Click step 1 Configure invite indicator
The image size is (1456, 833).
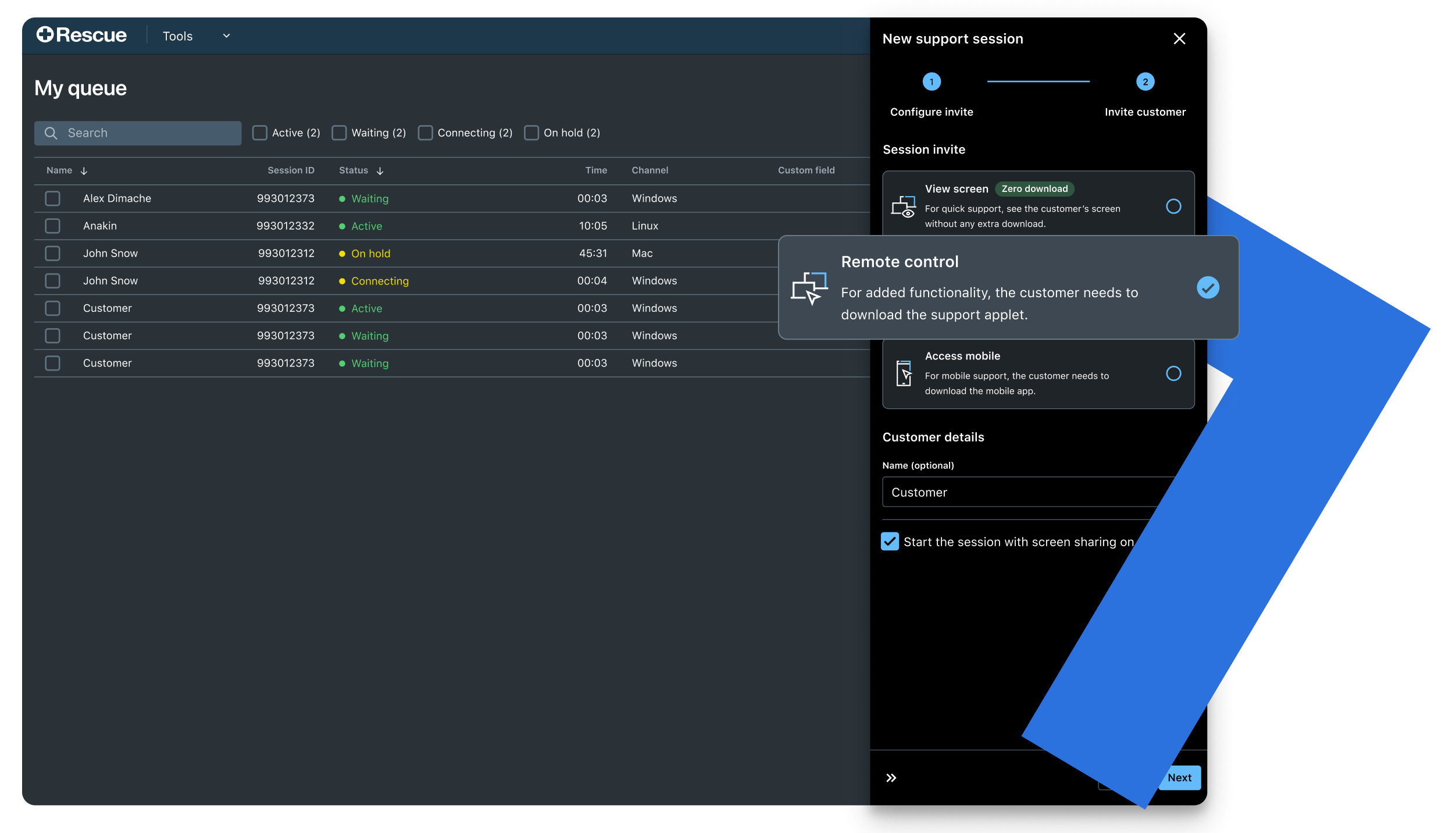(x=931, y=81)
